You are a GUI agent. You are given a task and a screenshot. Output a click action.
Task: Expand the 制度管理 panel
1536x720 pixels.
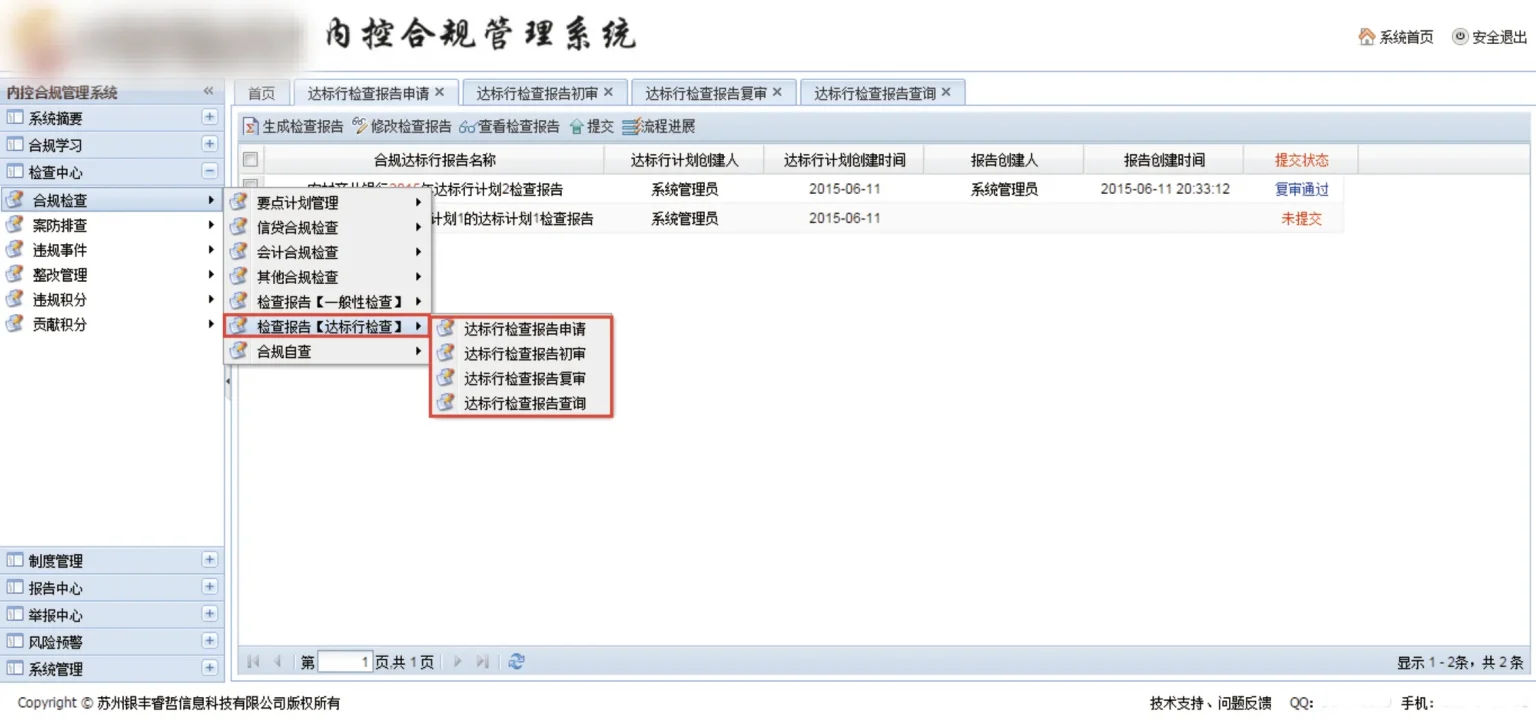209,560
